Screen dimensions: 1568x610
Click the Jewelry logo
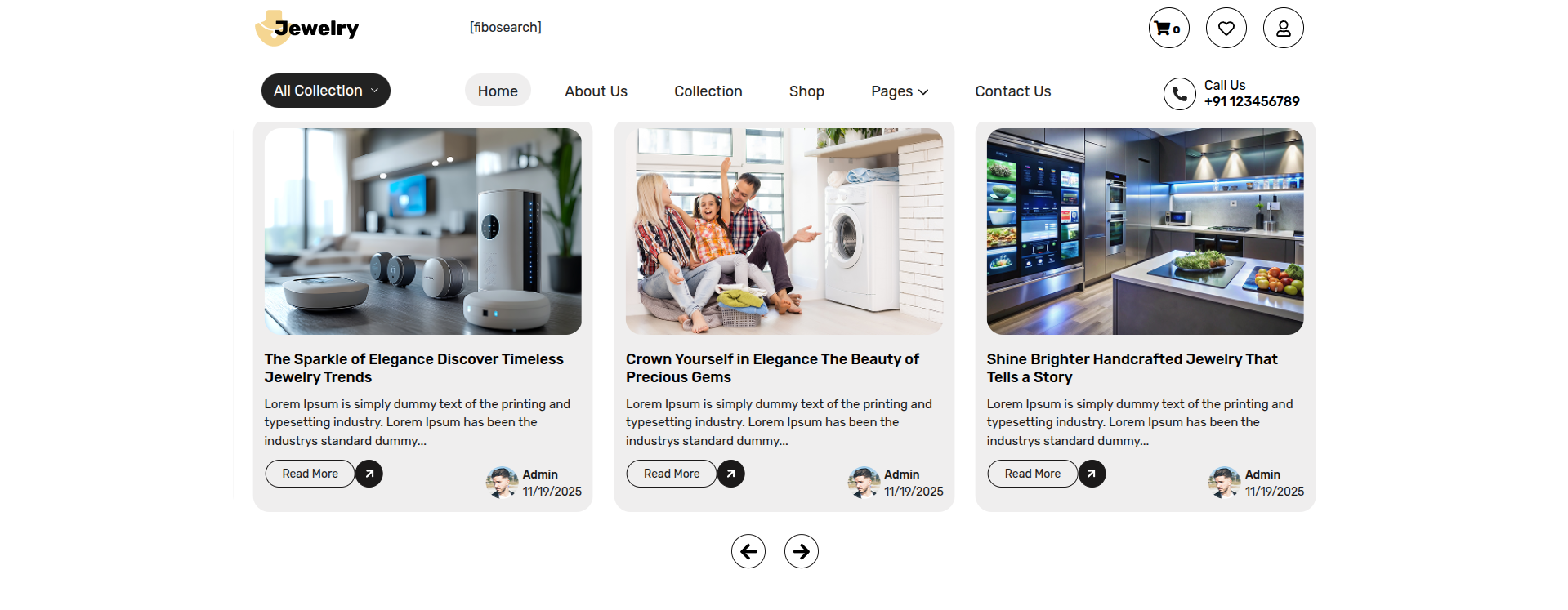[307, 29]
